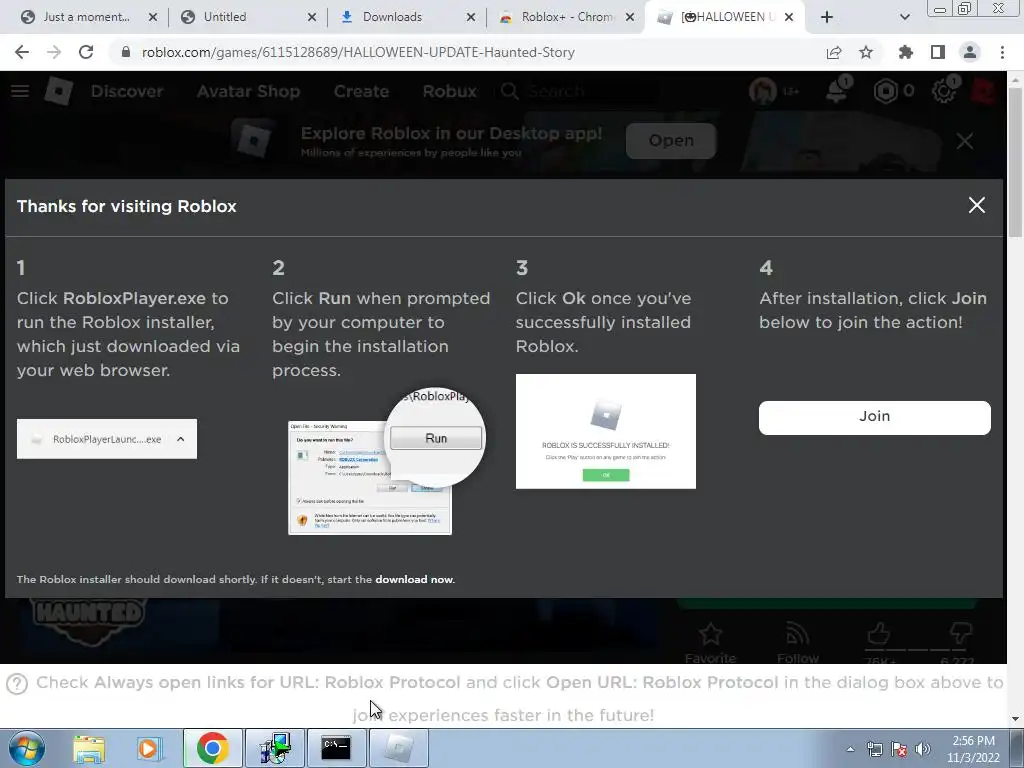Click the Favorite star icon
Screen dimensions: 1024x768
(711, 634)
